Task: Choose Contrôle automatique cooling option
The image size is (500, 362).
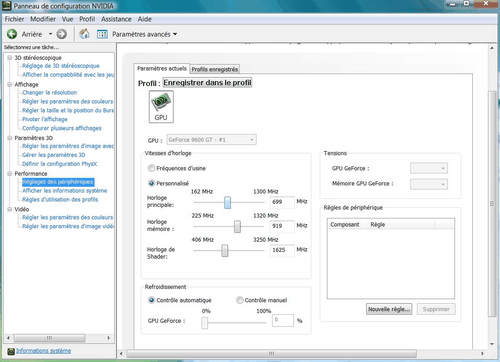Action: point(151,300)
